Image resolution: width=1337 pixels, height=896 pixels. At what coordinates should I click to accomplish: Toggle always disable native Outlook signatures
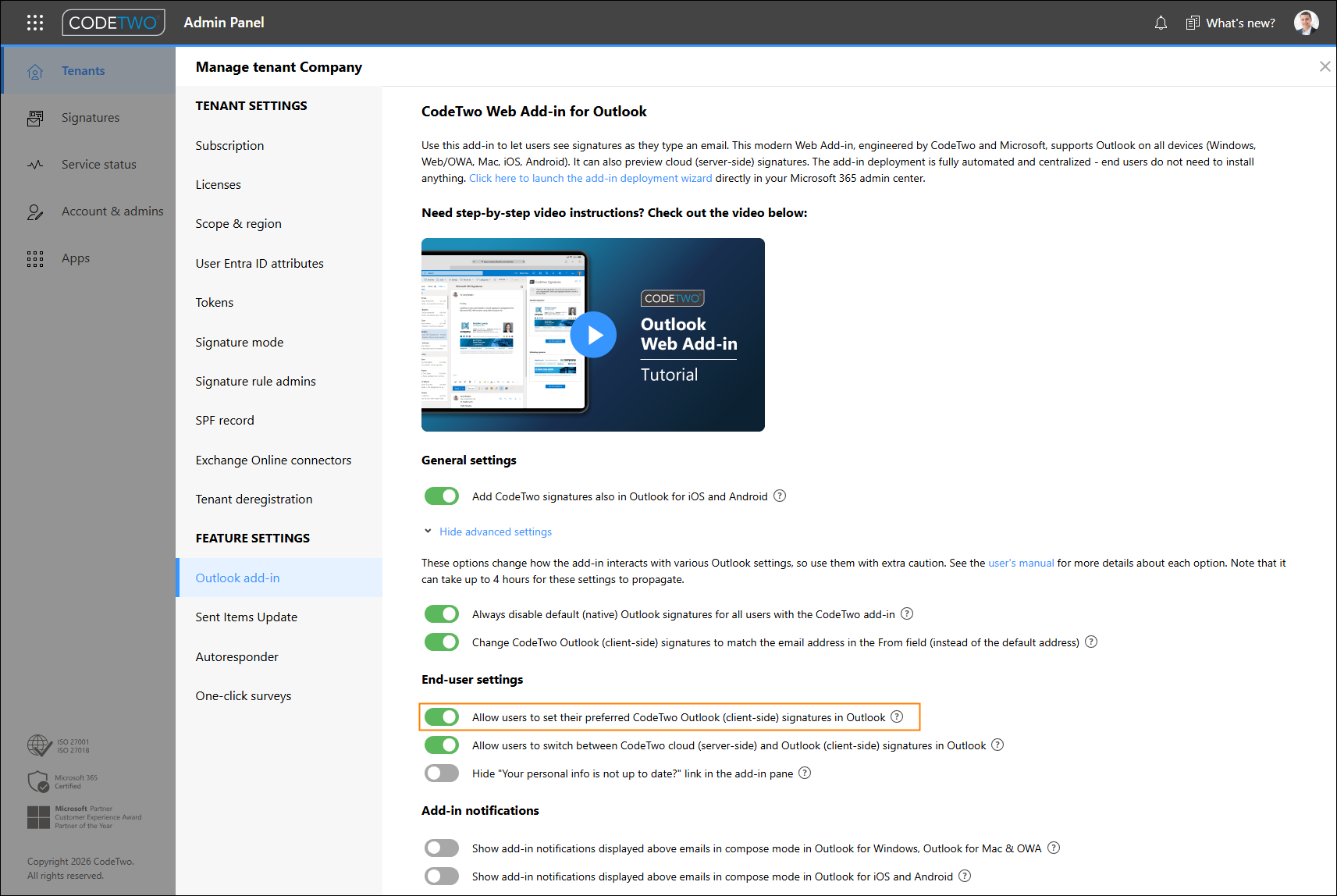tap(442, 614)
